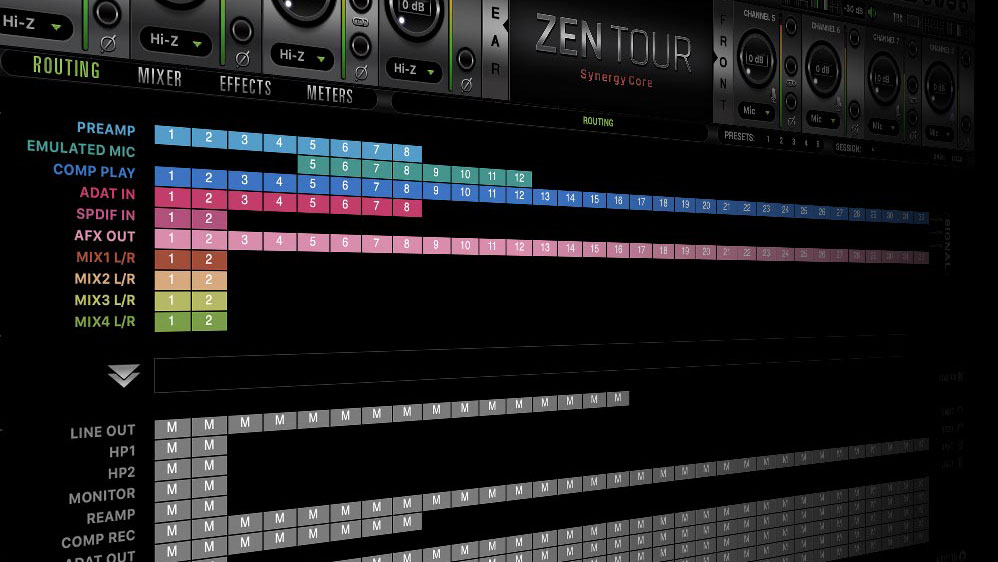The image size is (998, 562).
Task: Click first M cell in HP1 row
Action: click(172, 449)
